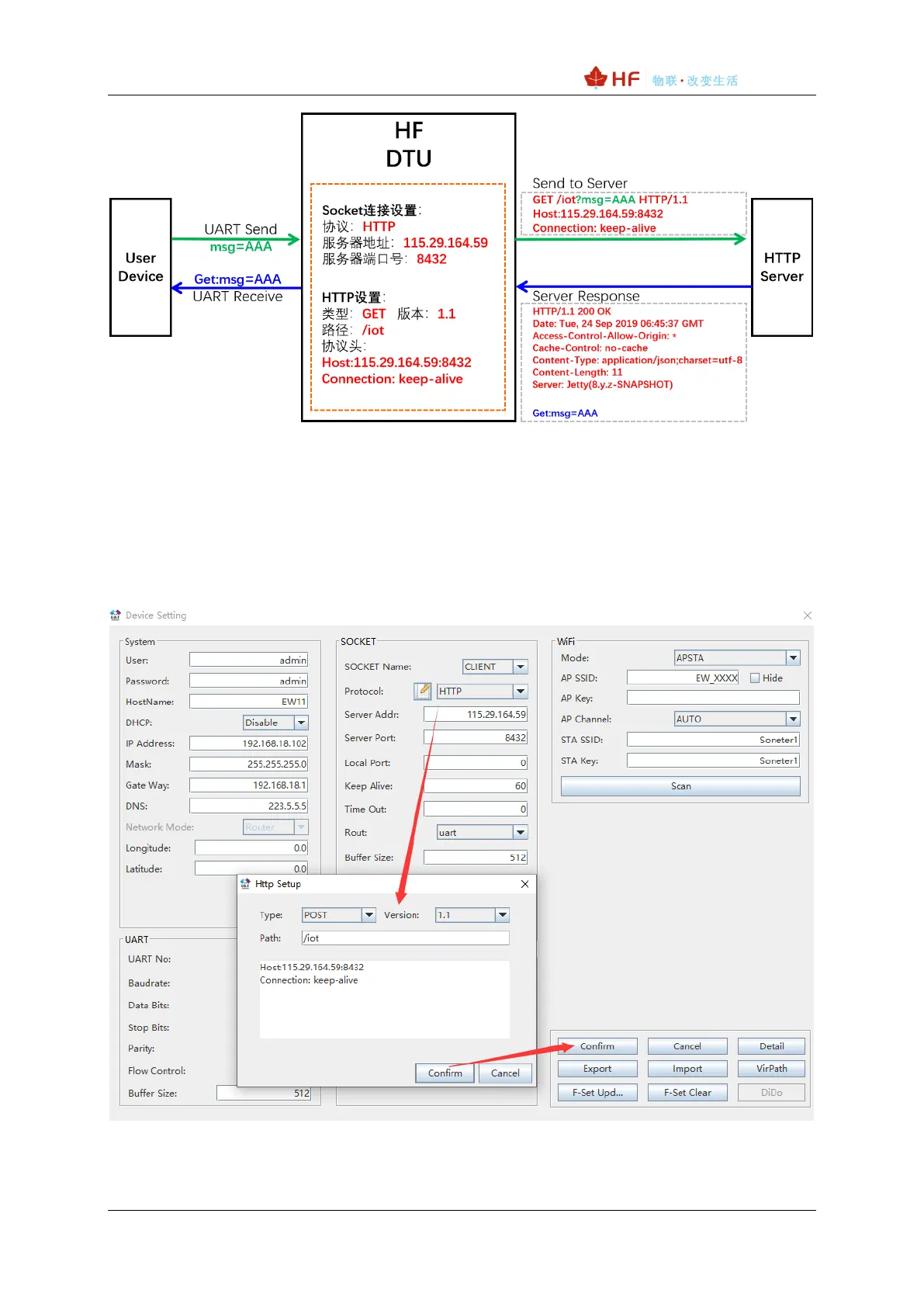Click the IP Address field
Image resolution: width=924 pixels, height=1307 pixels.
pyautogui.click(x=249, y=744)
